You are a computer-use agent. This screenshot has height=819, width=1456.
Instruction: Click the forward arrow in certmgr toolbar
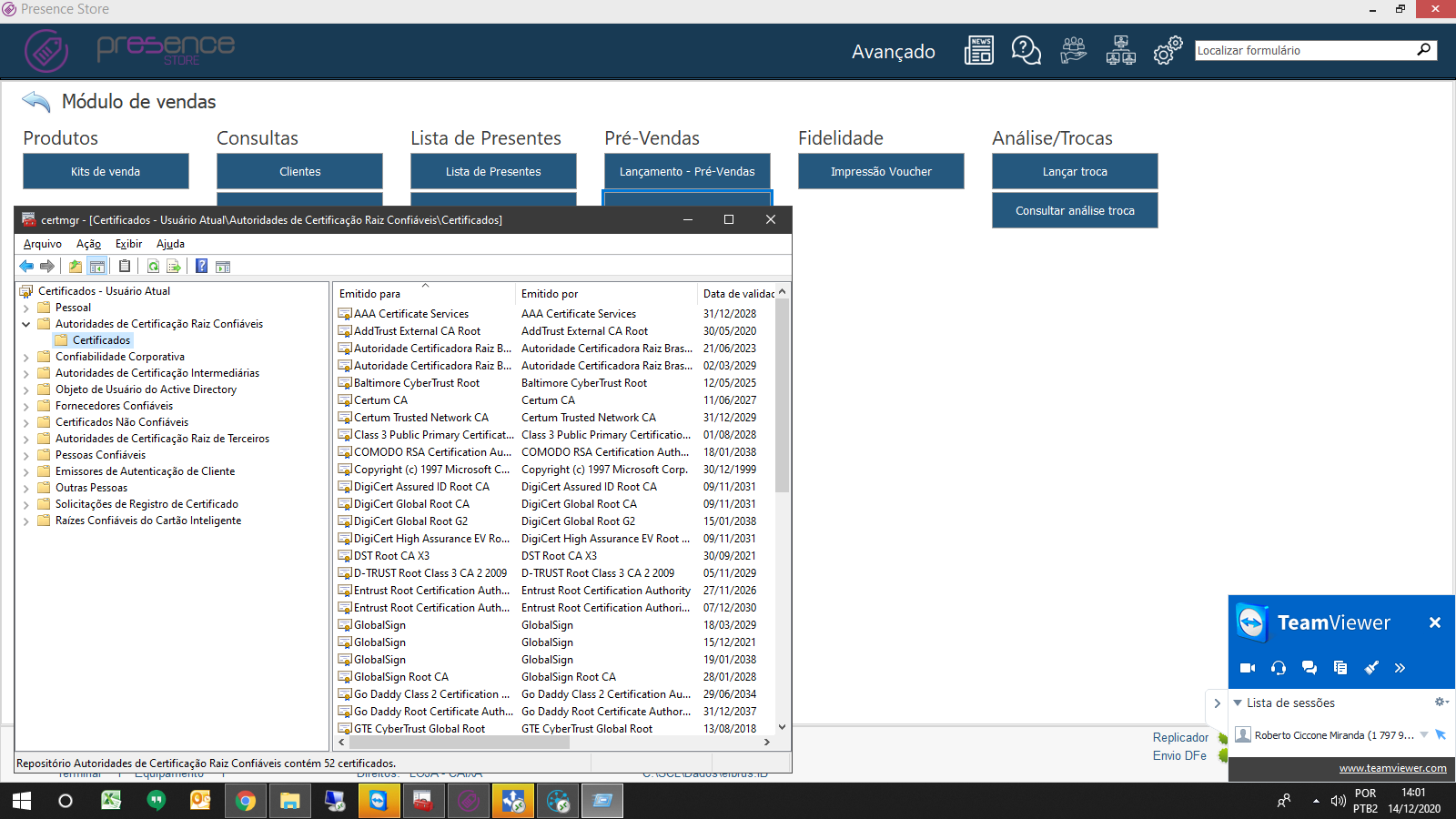tap(47, 266)
